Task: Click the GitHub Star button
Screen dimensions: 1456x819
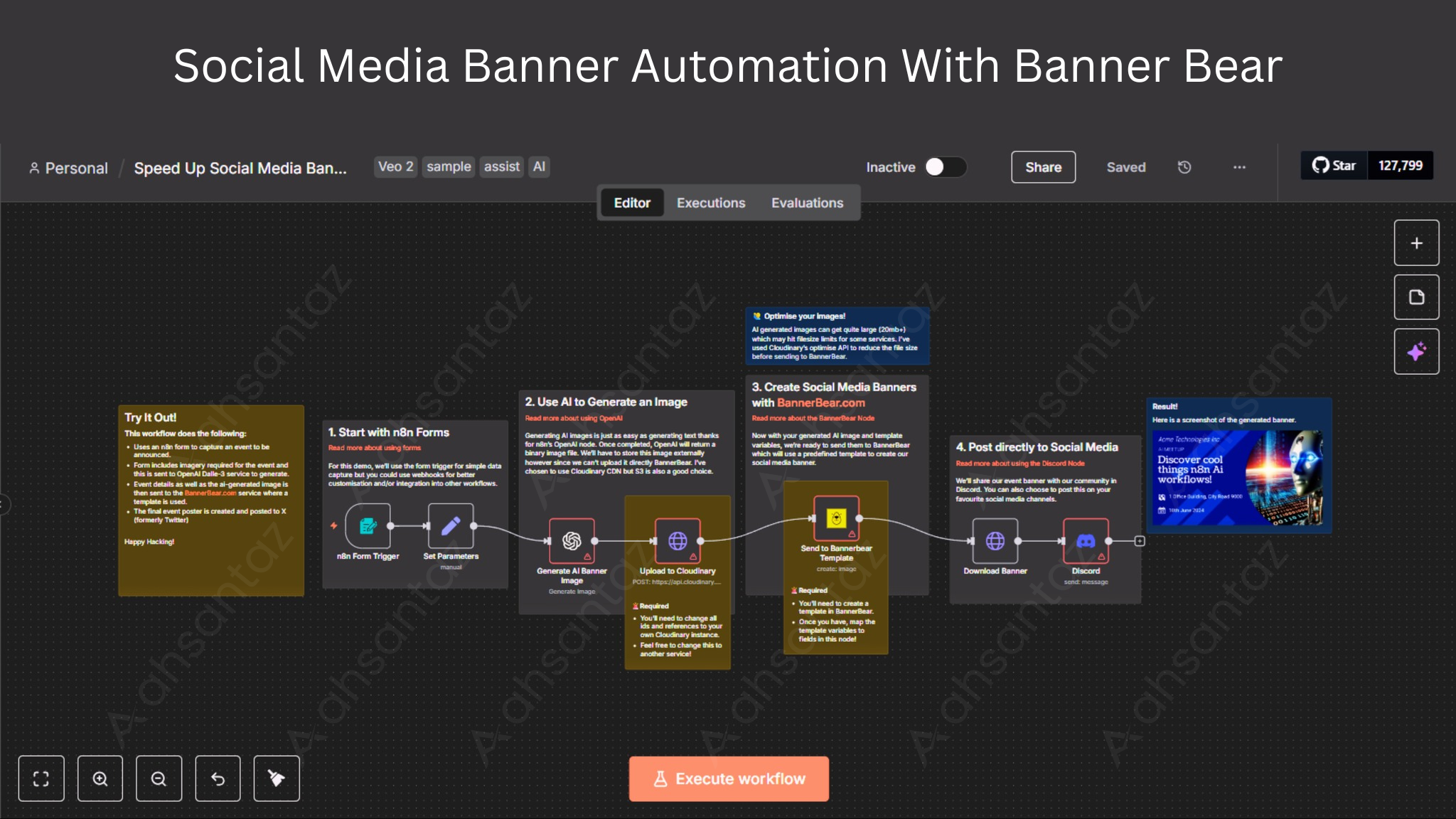Action: (x=1334, y=166)
